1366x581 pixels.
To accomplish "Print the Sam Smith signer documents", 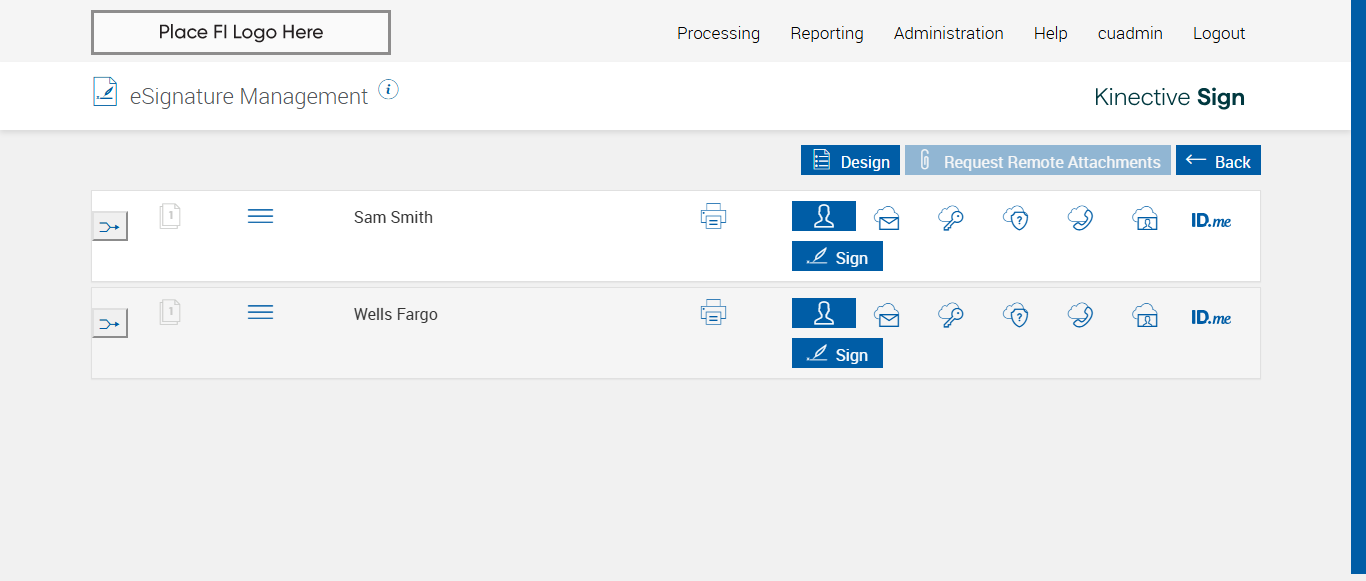I will pos(713,216).
